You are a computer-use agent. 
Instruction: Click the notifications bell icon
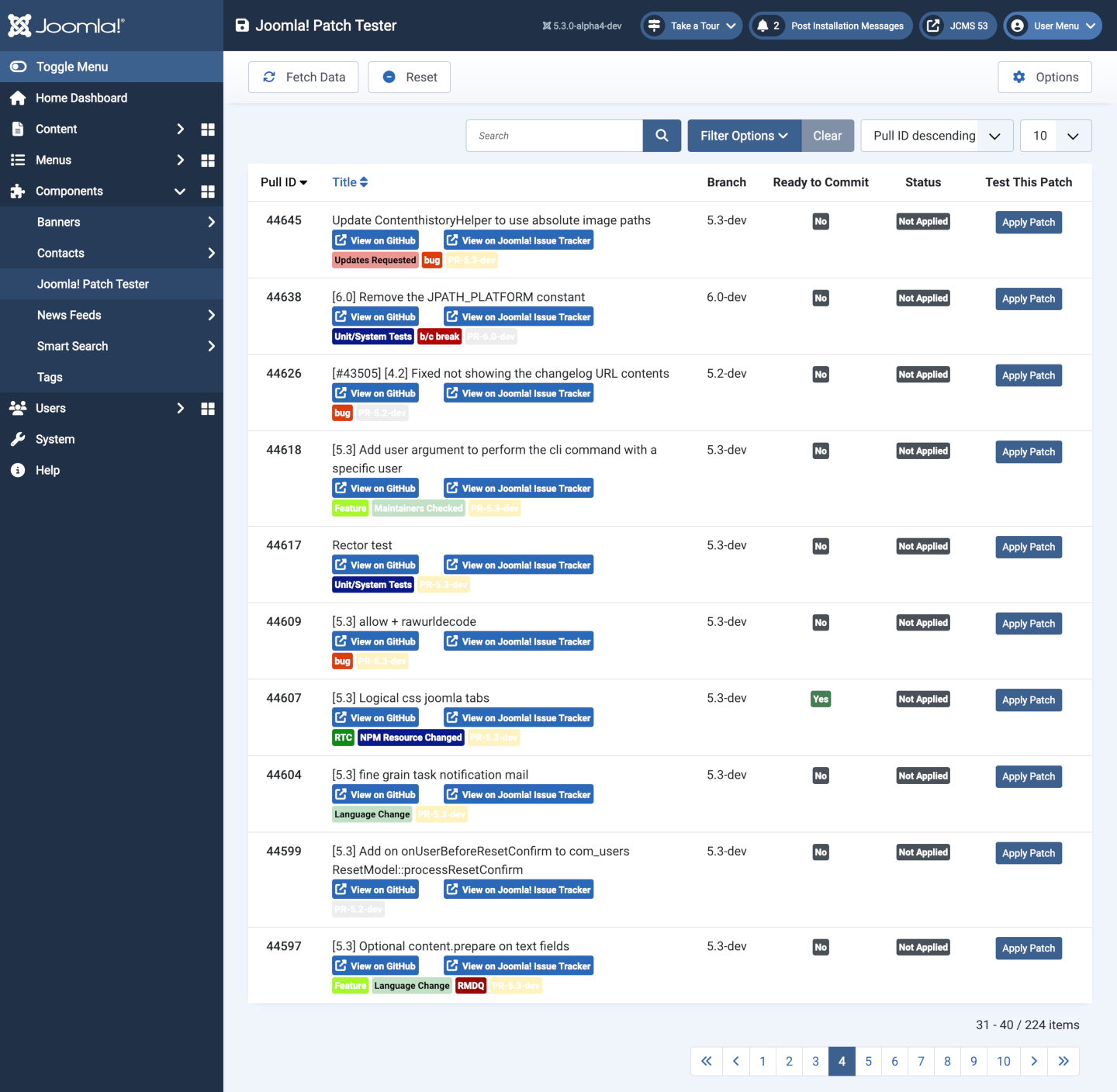[x=763, y=26]
